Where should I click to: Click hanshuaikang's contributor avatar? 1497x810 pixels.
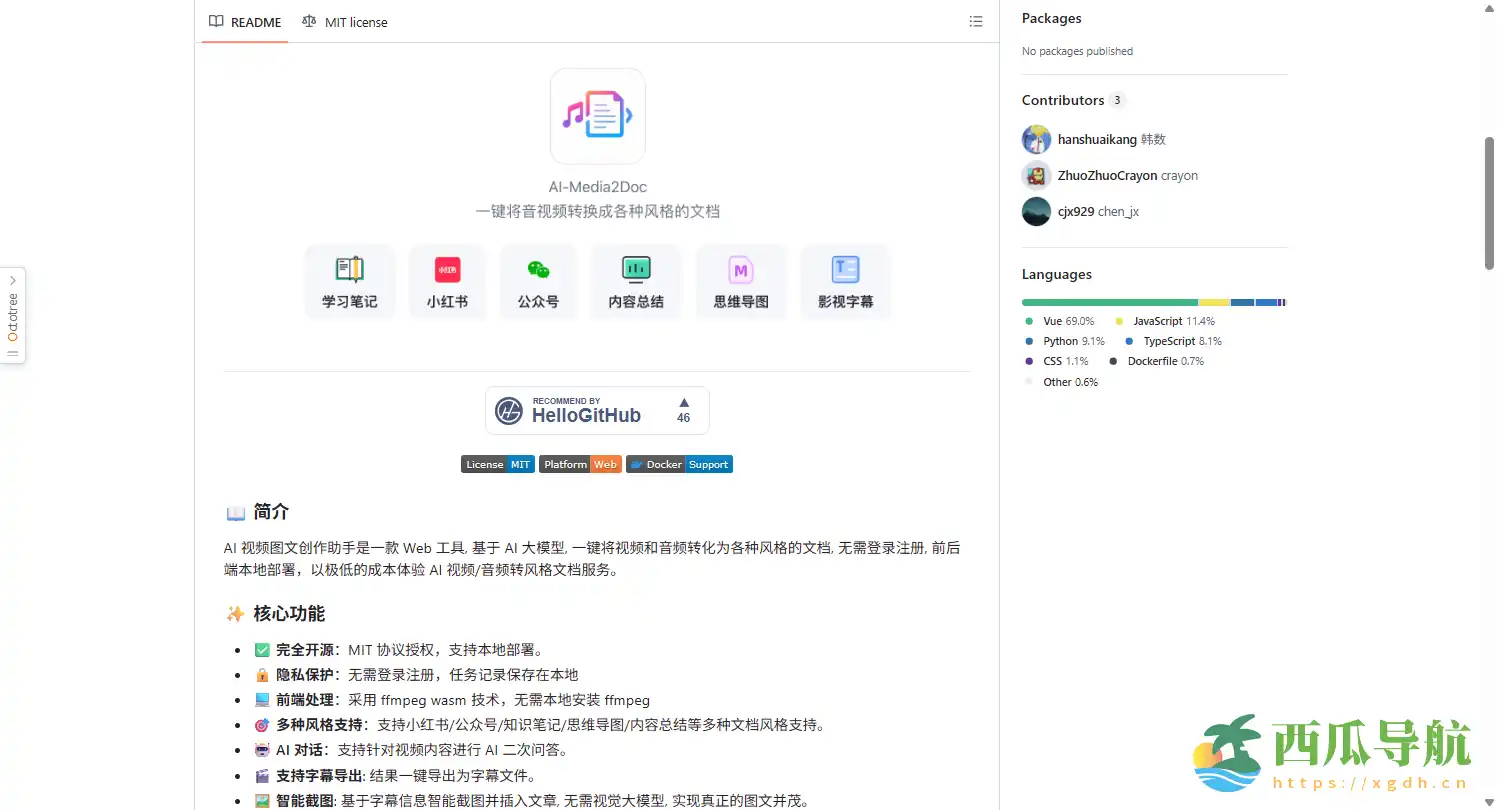click(x=1036, y=140)
